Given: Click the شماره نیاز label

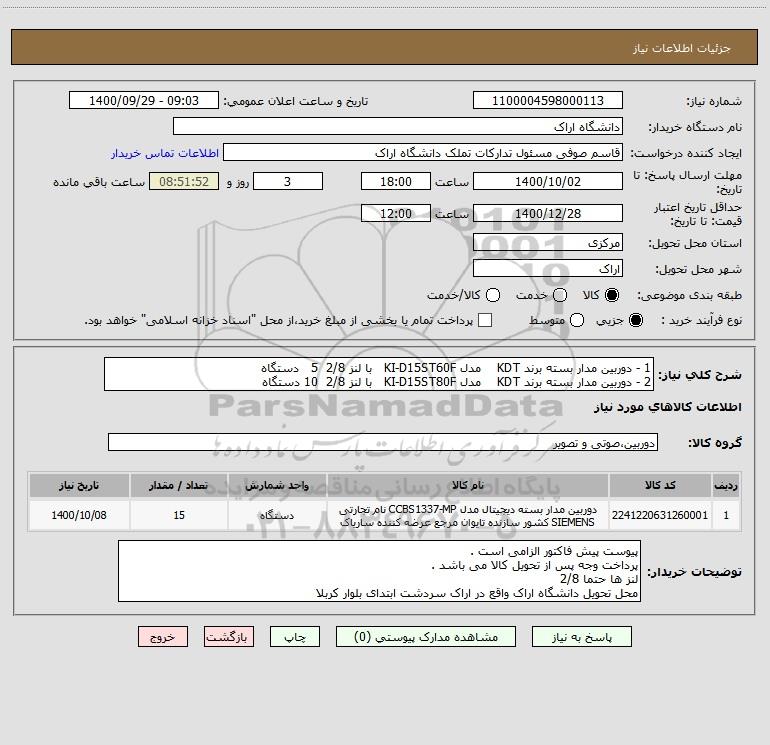Looking at the screenshot, I should pos(714,102).
